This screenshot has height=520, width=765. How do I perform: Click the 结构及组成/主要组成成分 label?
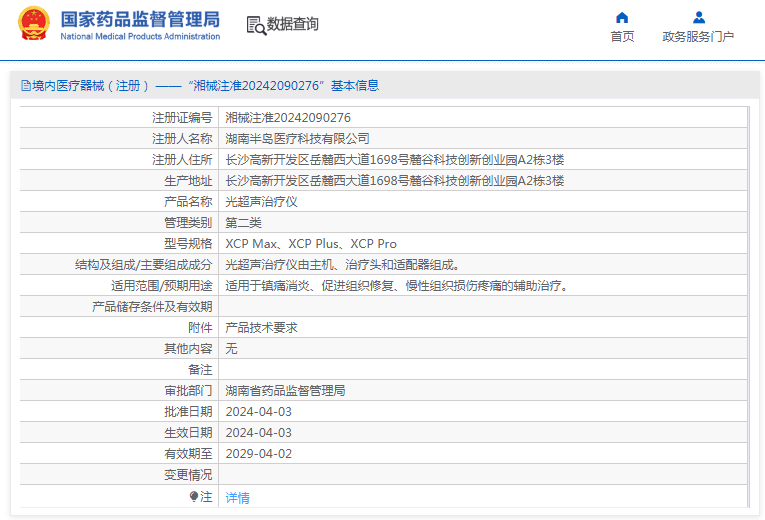coord(143,264)
